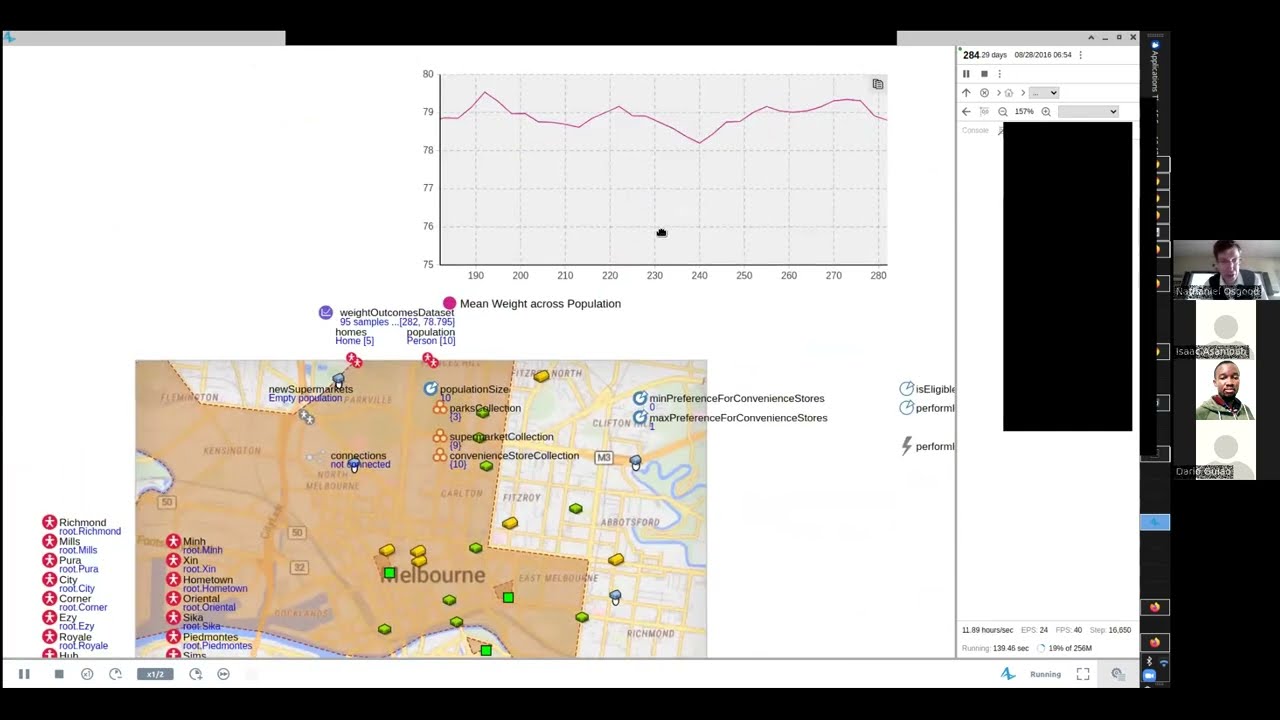Click Bluetooth tray icon
1280x720 pixels.
(x=1149, y=662)
